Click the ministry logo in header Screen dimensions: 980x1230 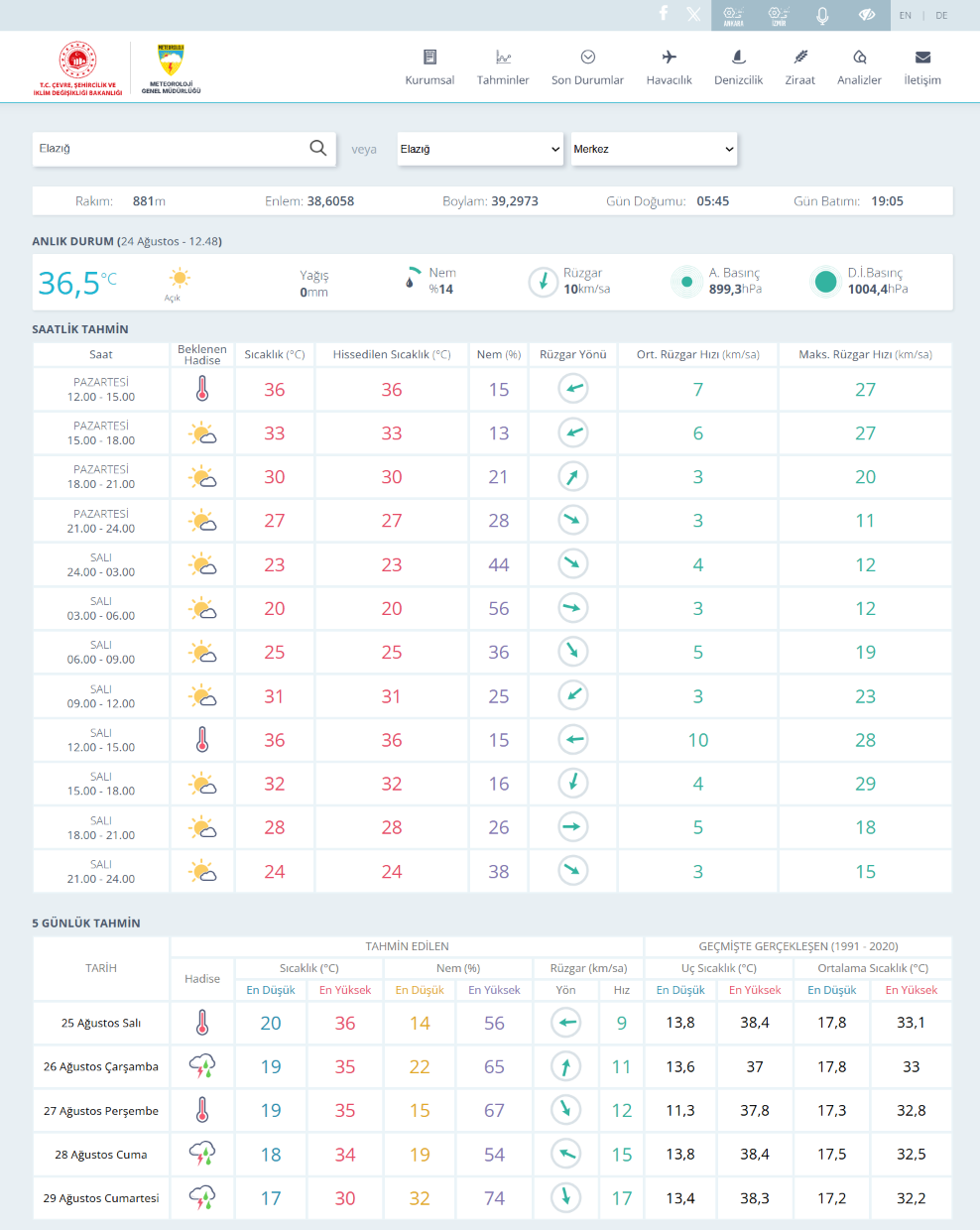(77, 68)
